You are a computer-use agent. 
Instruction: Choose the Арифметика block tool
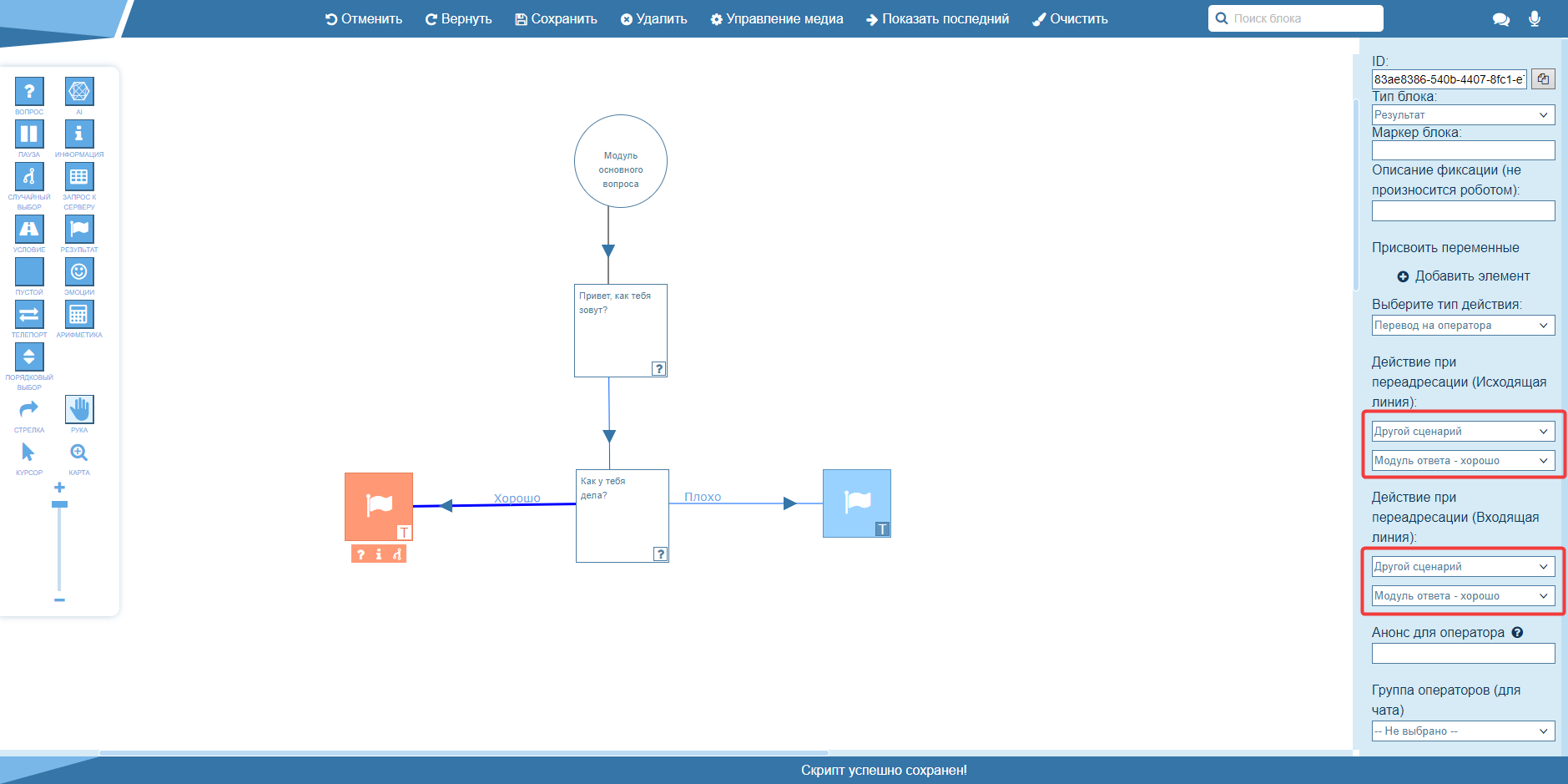[79, 314]
